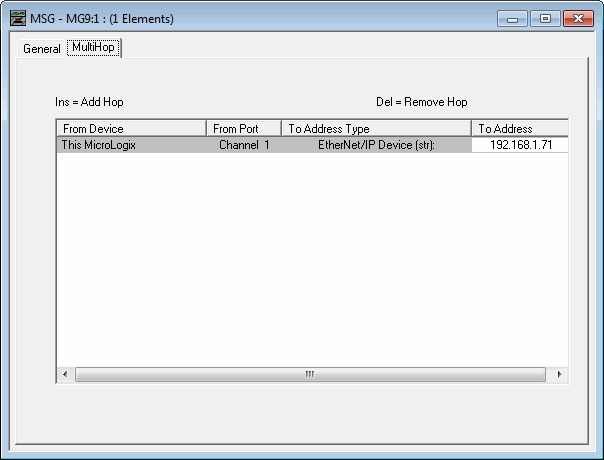
Task: Select the 'This MicroLogix' cell
Action: pos(131,145)
